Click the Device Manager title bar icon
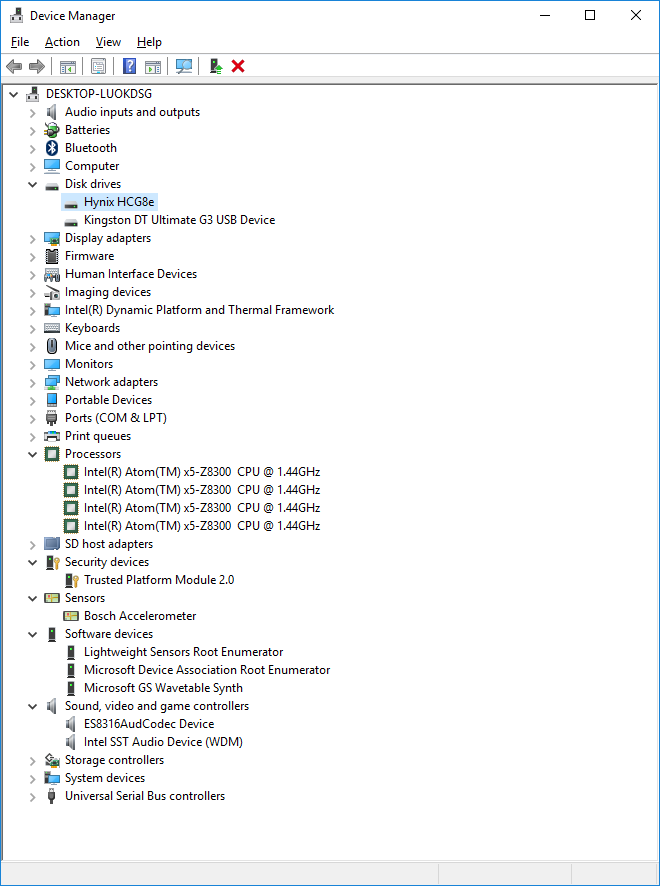The height and width of the screenshot is (886, 660). [16, 15]
